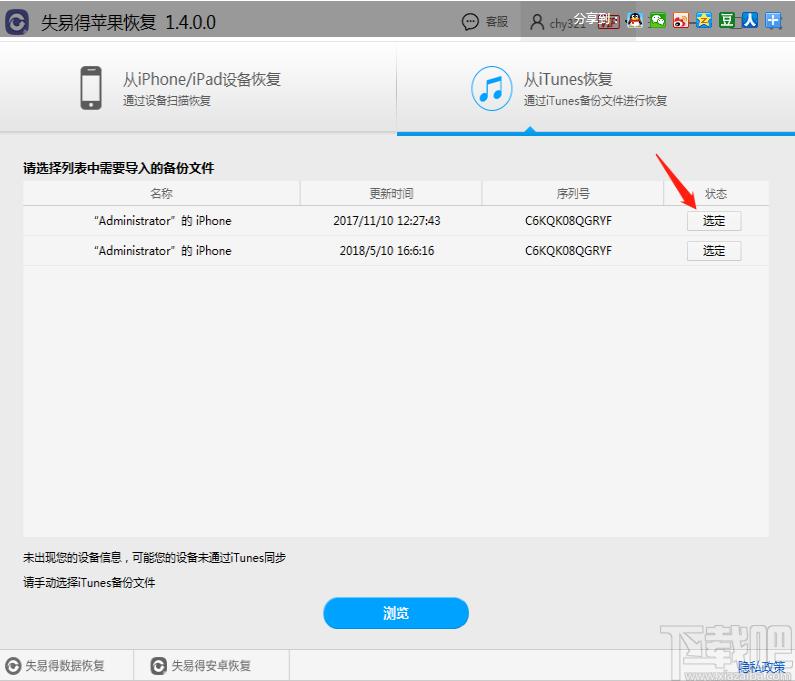Share via the Douban 豆 icon

[727, 20]
